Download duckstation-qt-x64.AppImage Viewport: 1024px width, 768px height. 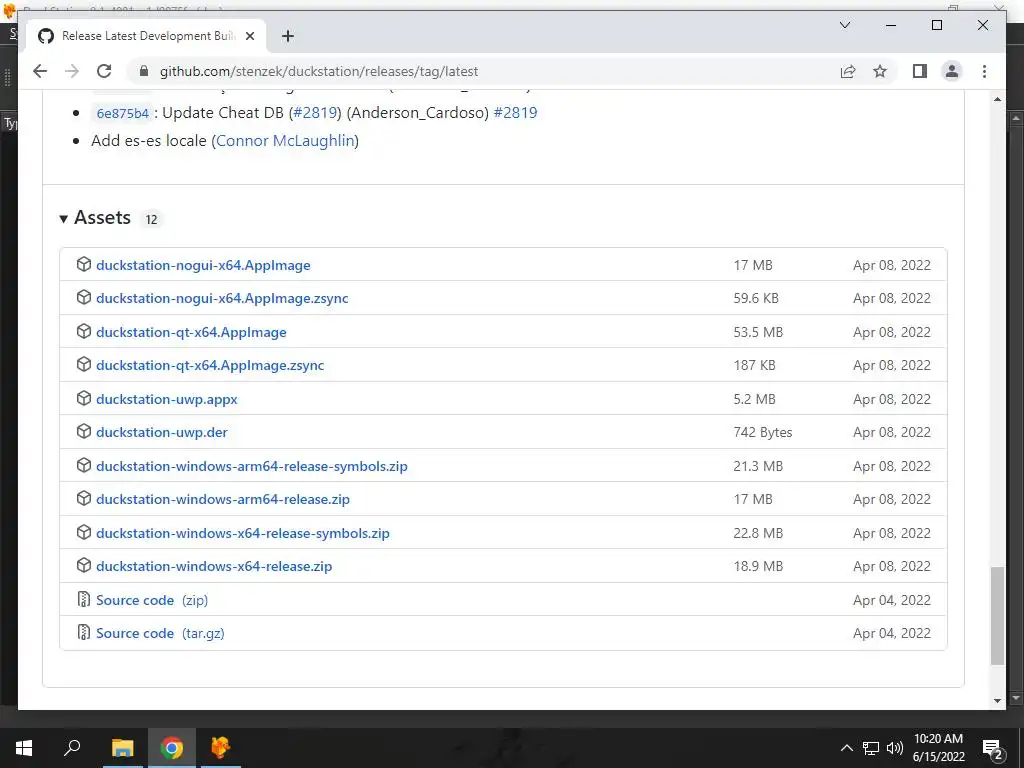tap(191, 332)
